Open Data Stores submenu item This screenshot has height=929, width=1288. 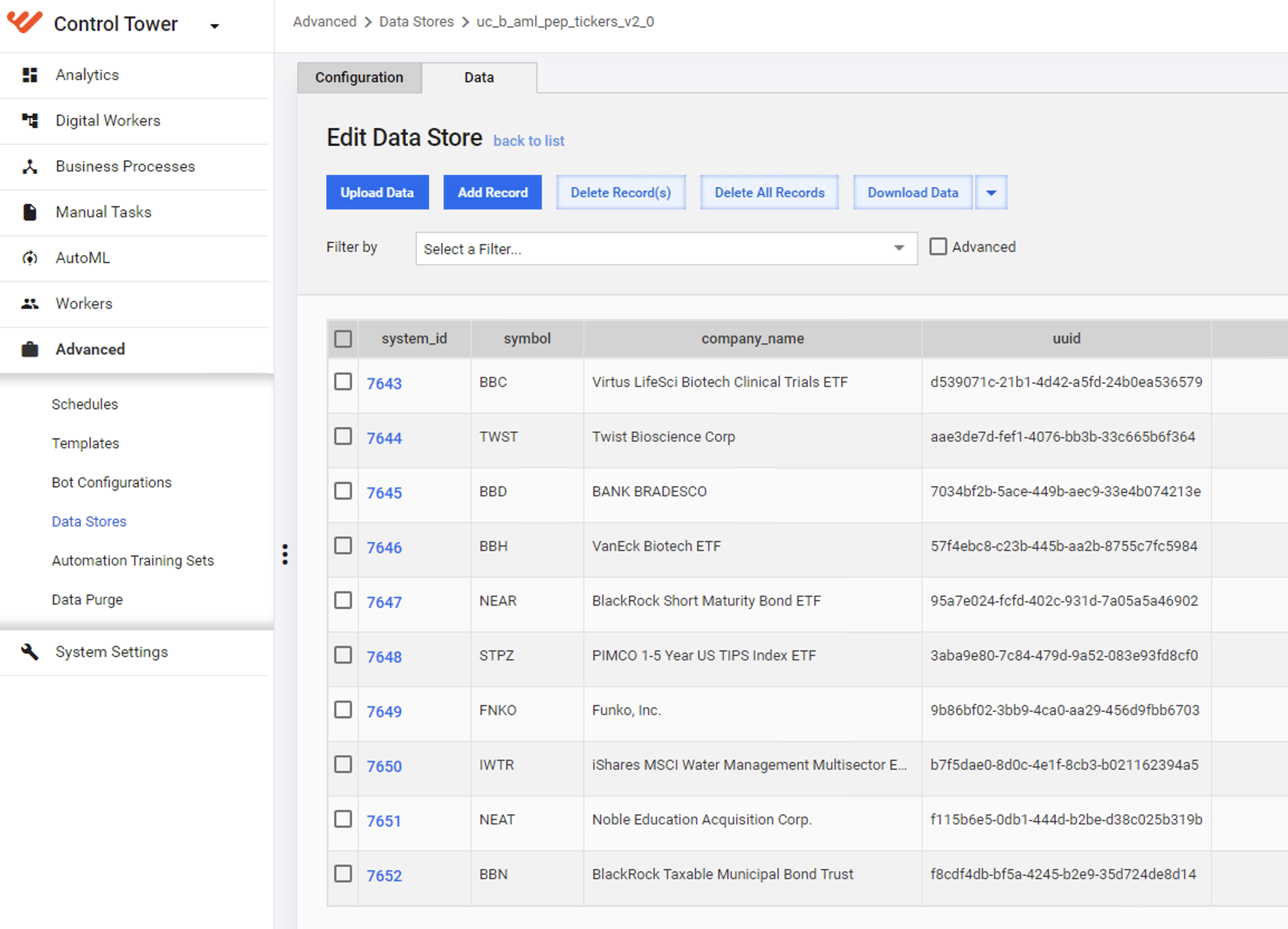[x=89, y=521]
